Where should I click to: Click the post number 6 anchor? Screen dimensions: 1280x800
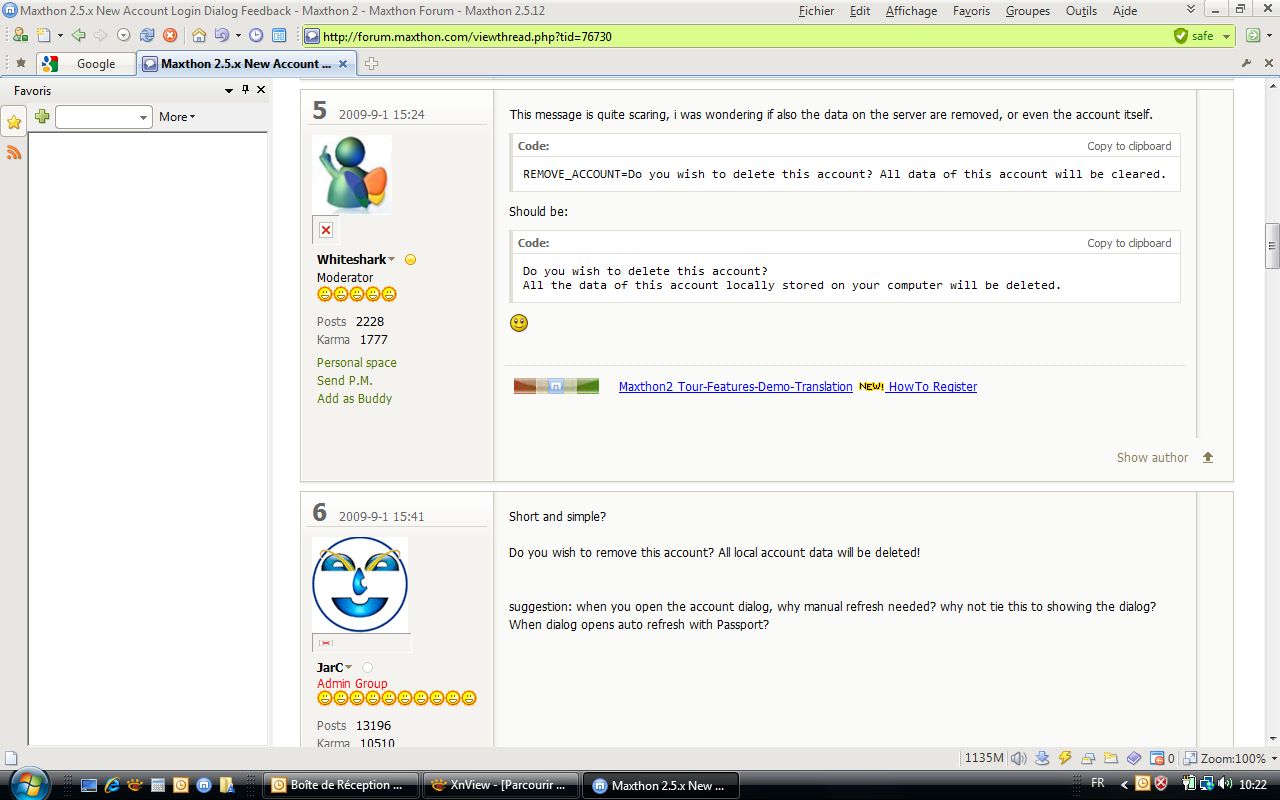[x=319, y=513]
